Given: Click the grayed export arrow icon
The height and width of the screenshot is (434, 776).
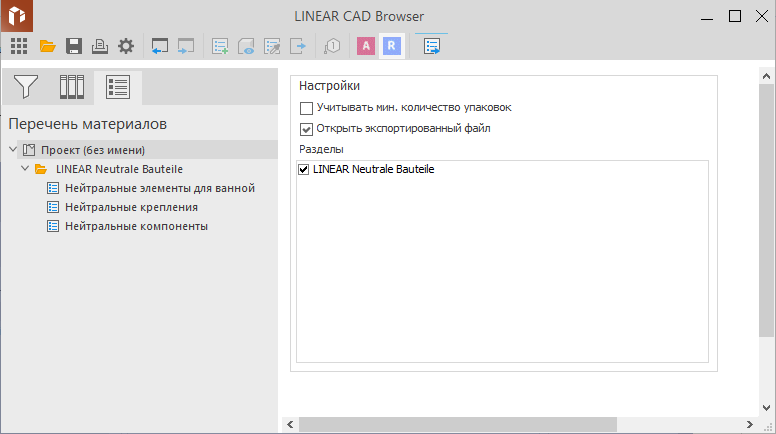Looking at the screenshot, I should (298, 46).
